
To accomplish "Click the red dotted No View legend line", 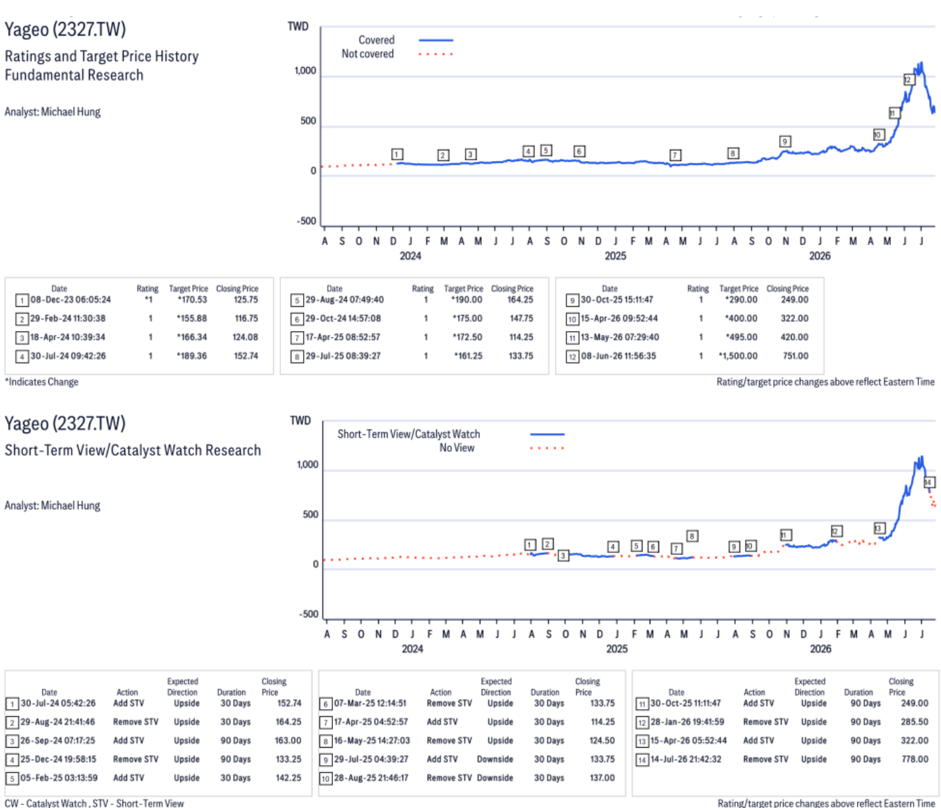I will [547, 448].
